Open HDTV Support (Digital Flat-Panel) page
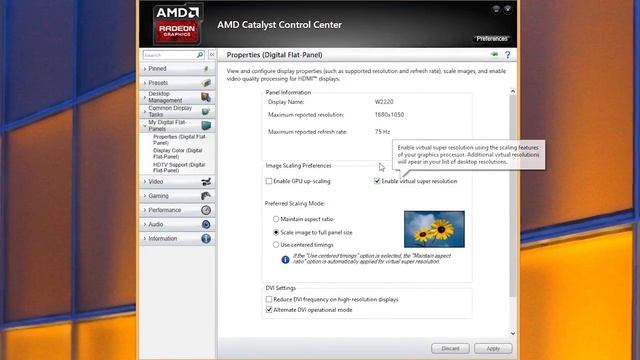This screenshot has width=640, height=360. 179,167
